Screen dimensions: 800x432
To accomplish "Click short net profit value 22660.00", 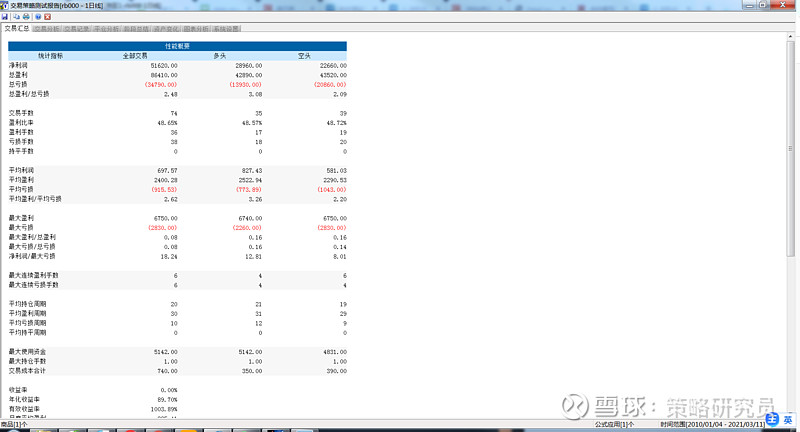I will click(x=333, y=66).
